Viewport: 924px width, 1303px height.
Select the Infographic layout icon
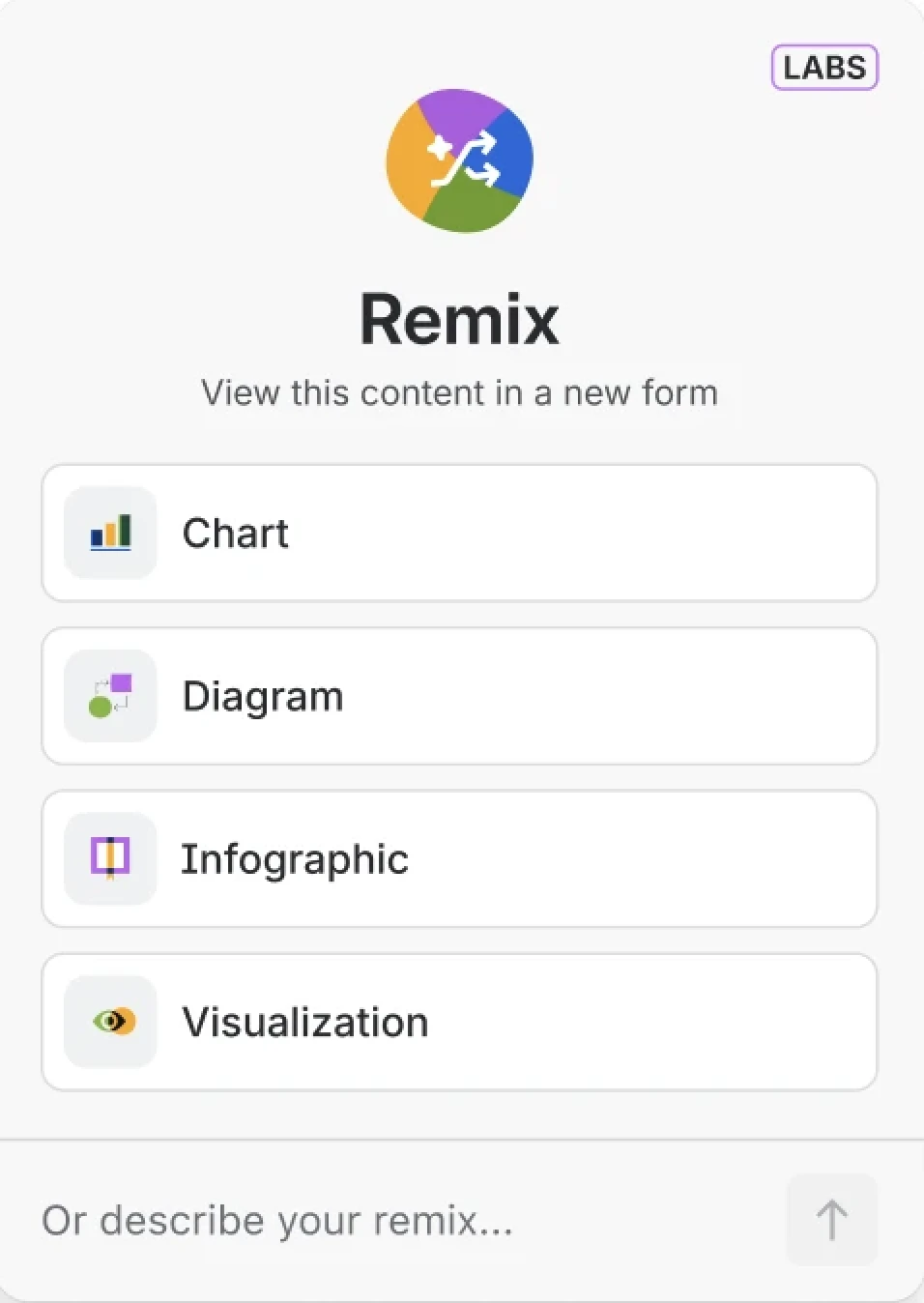[x=109, y=858]
